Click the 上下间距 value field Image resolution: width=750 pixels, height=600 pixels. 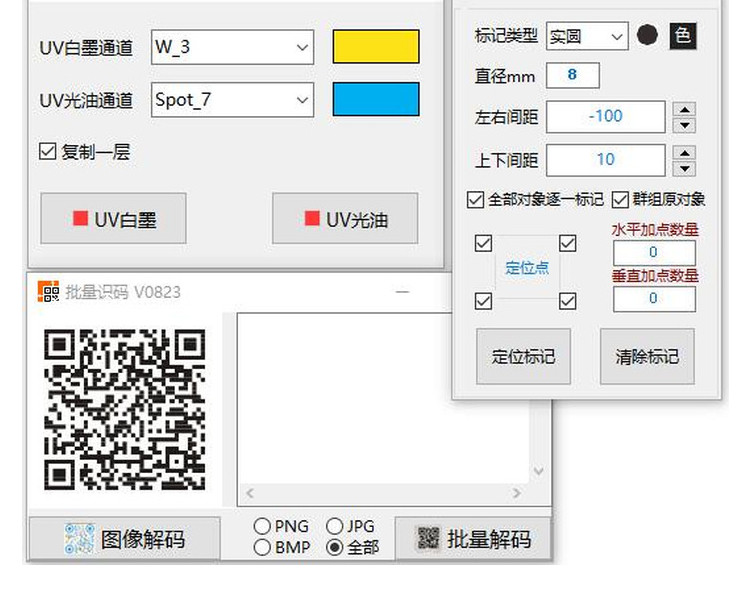(606, 160)
